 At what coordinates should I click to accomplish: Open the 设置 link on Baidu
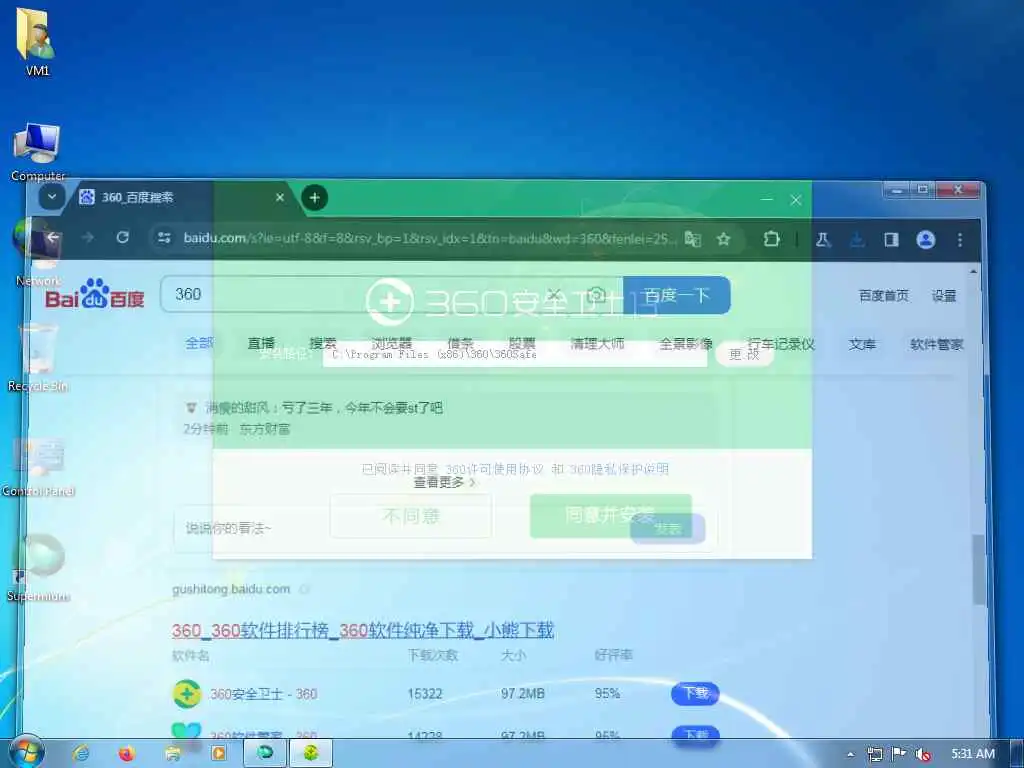coord(944,296)
